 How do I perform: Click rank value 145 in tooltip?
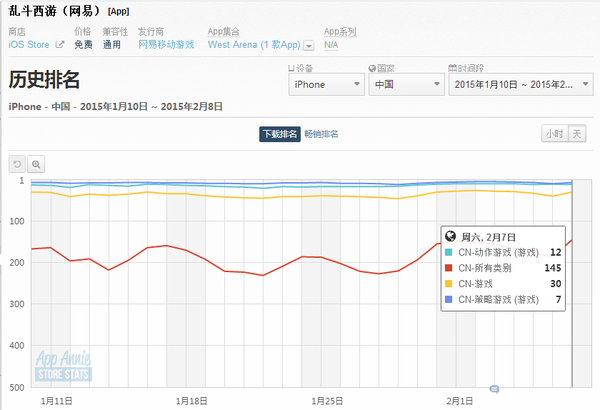pos(553,268)
